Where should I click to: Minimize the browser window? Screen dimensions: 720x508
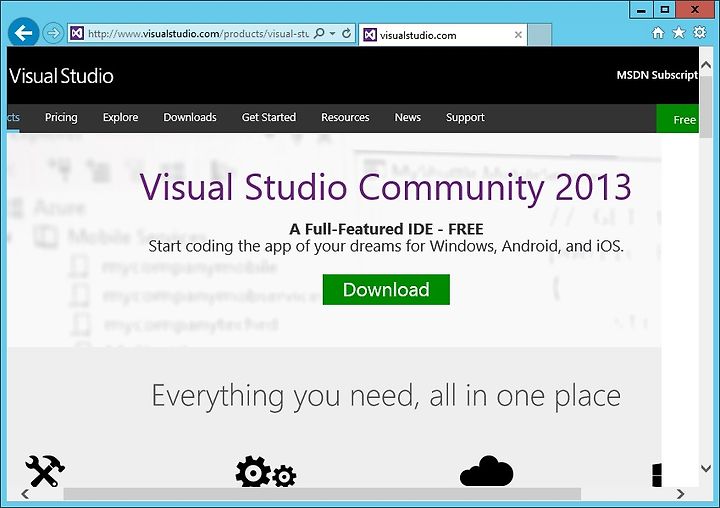click(641, 10)
